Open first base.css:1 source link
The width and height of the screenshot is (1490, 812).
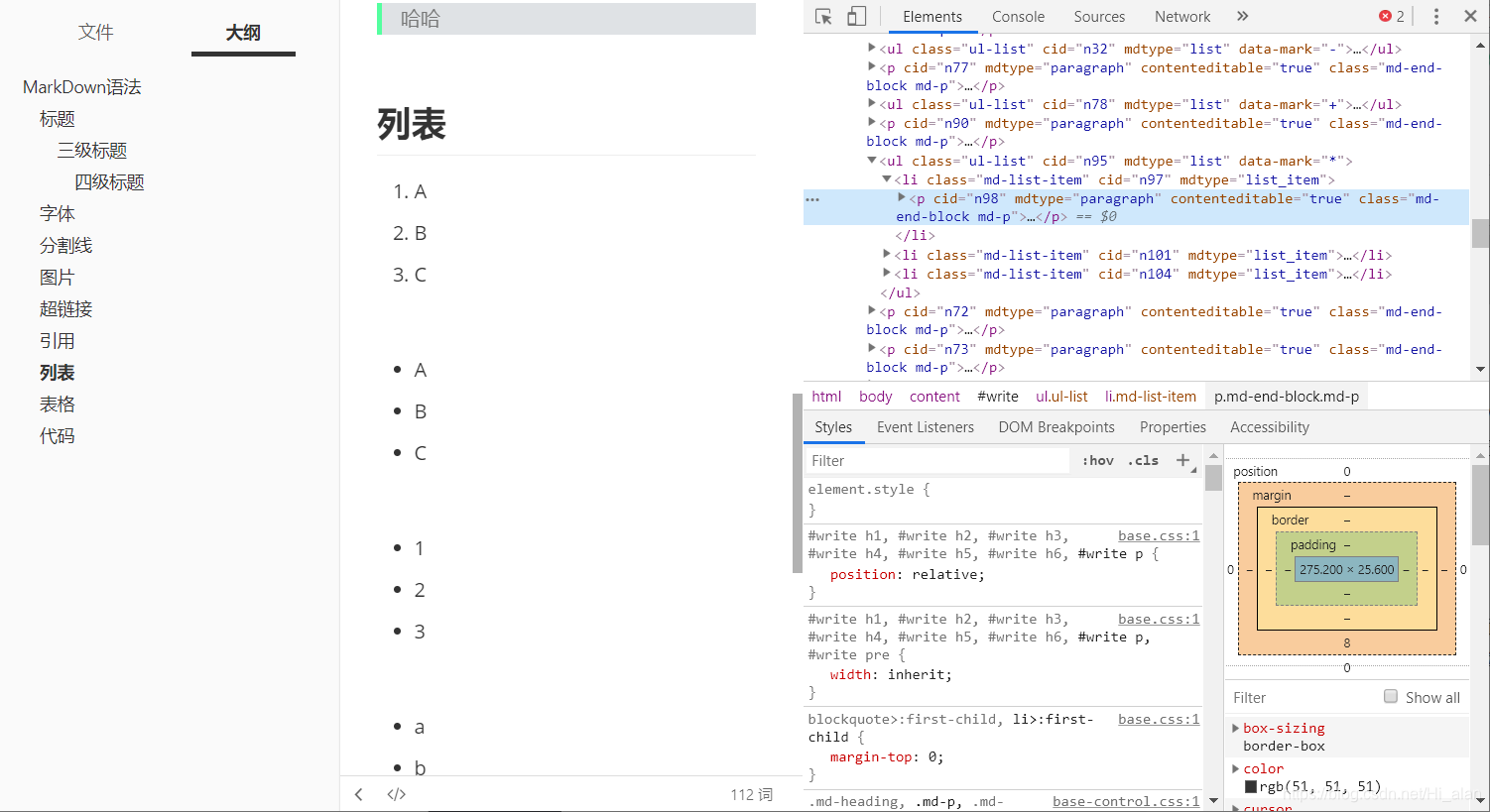click(1159, 535)
